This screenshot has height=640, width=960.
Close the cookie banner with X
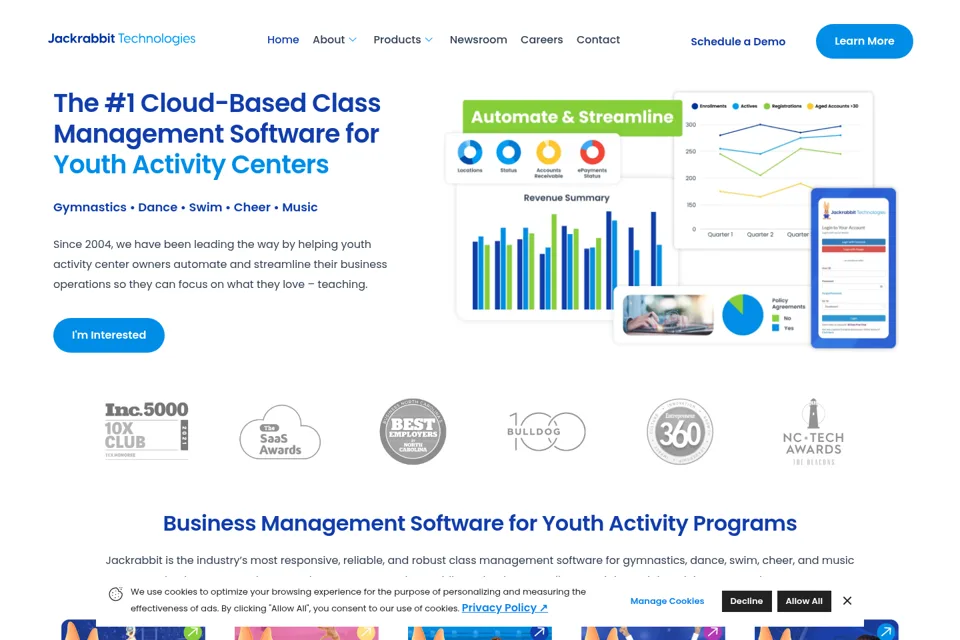point(847,601)
